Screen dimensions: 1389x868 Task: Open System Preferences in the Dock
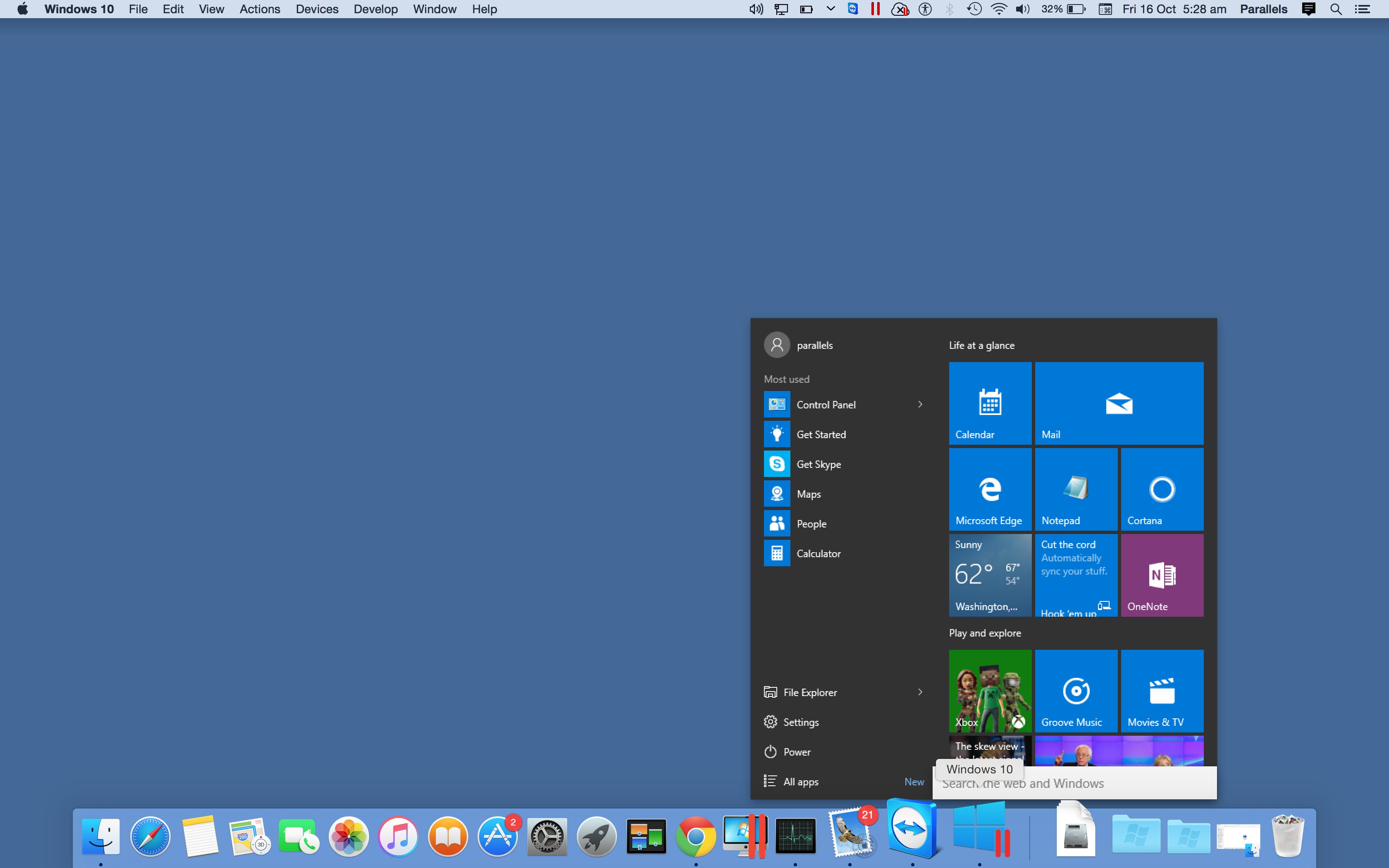(x=547, y=836)
